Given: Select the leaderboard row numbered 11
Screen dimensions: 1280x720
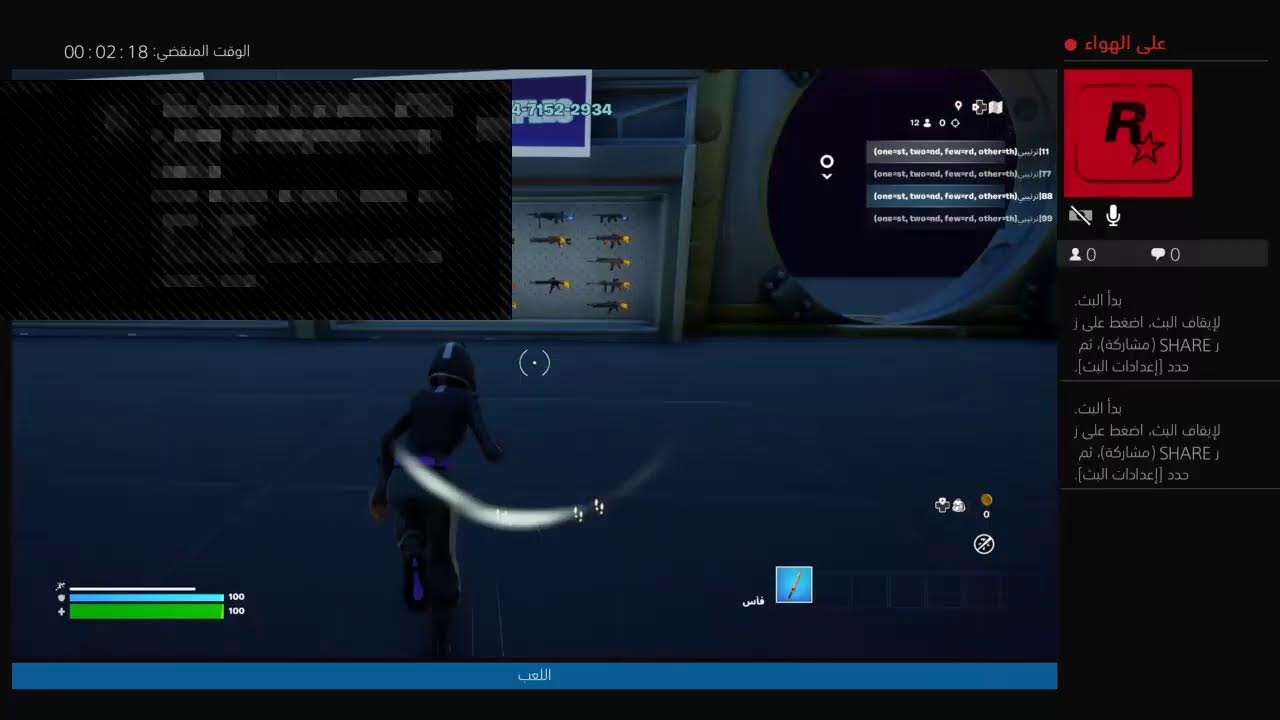Looking at the screenshot, I should [x=960, y=152].
